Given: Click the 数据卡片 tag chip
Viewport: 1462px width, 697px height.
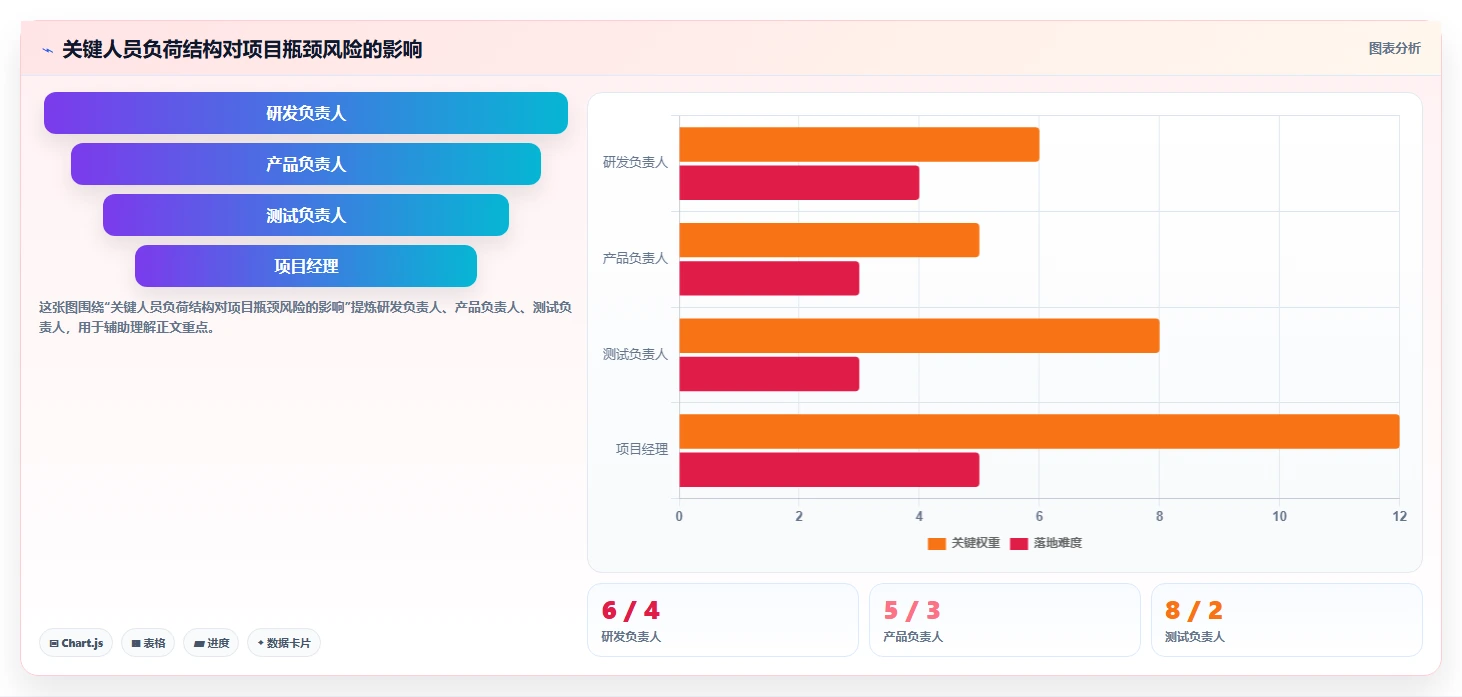Looking at the screenshot, I should [x=284, y=643].
